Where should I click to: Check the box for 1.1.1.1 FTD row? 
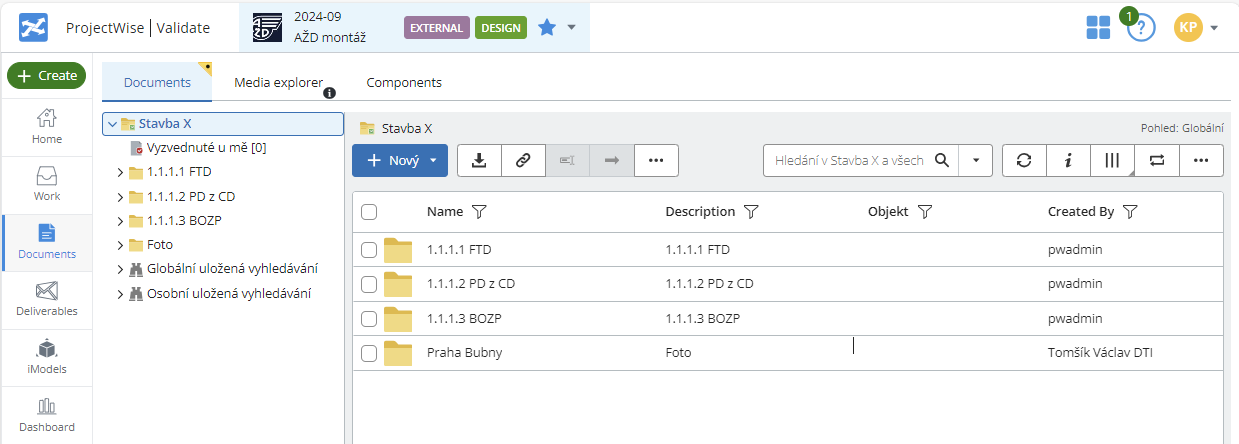(369, 249)
